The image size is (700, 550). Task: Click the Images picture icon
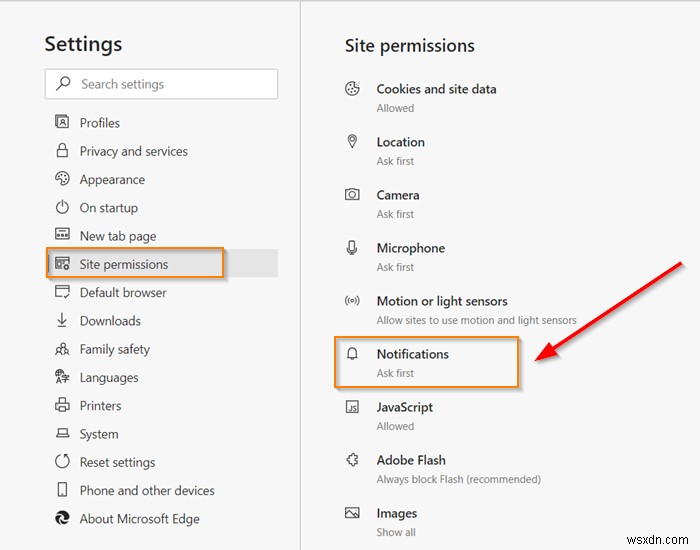pyautogui.click(x=352, y=512)
